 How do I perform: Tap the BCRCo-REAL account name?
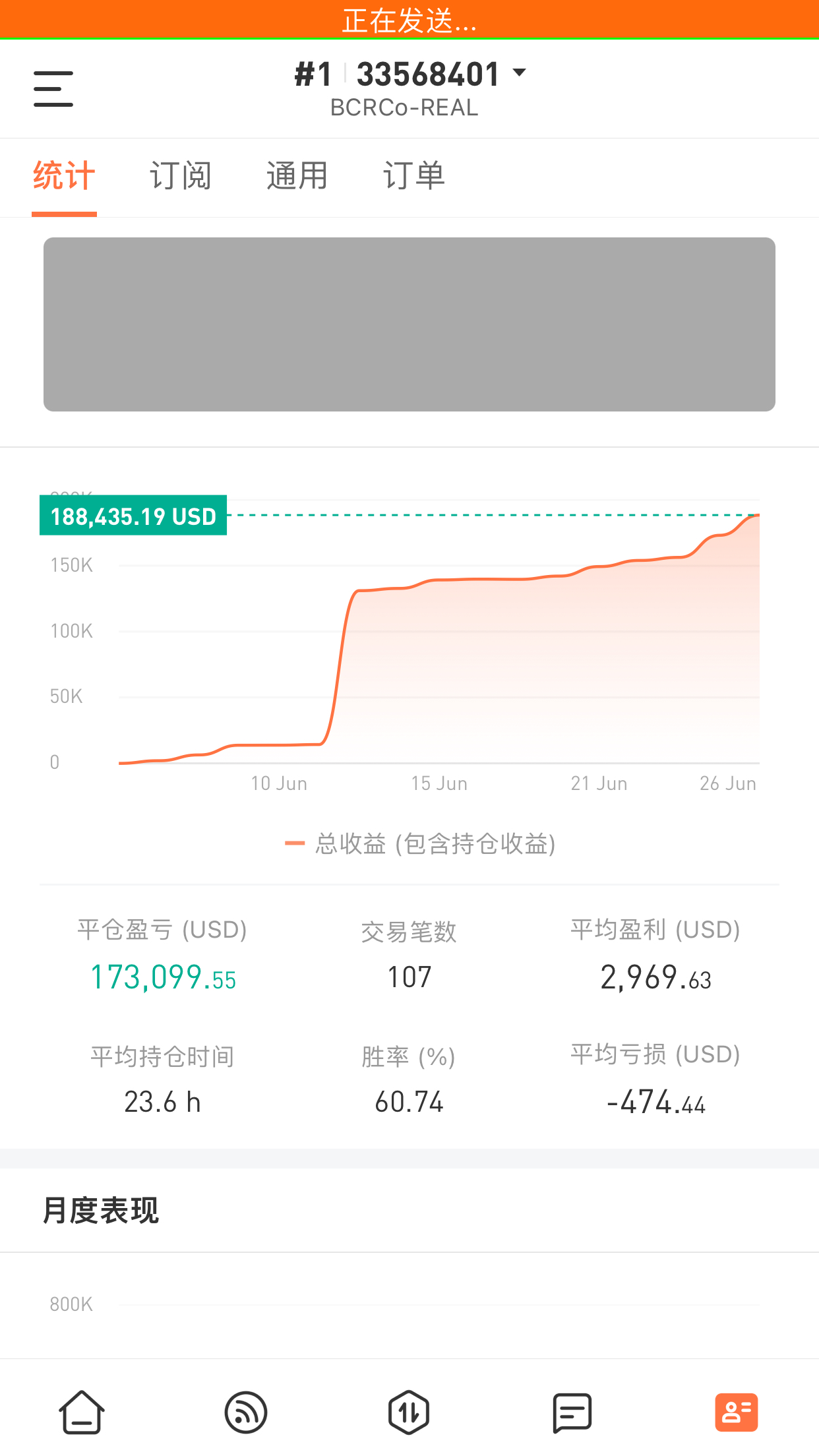[404, 107]
